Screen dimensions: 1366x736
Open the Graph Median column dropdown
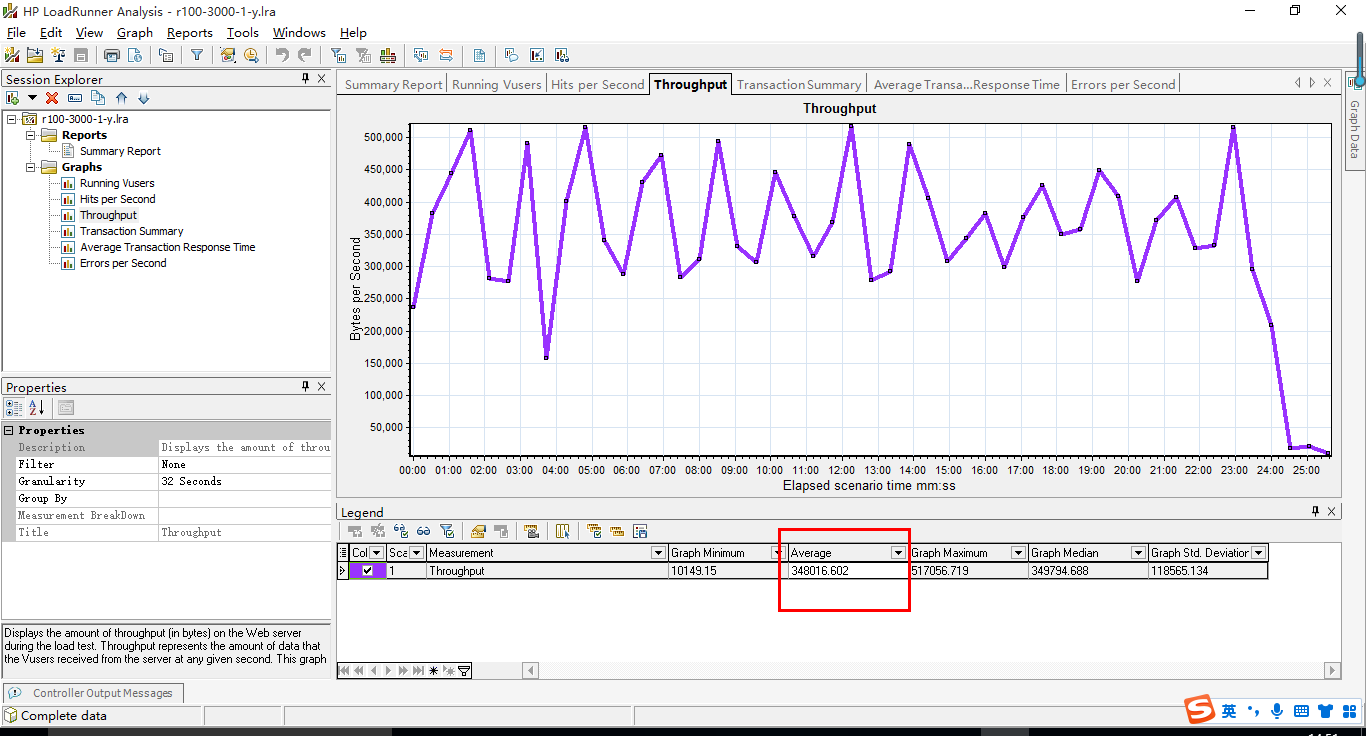(x=1138, y=553)
